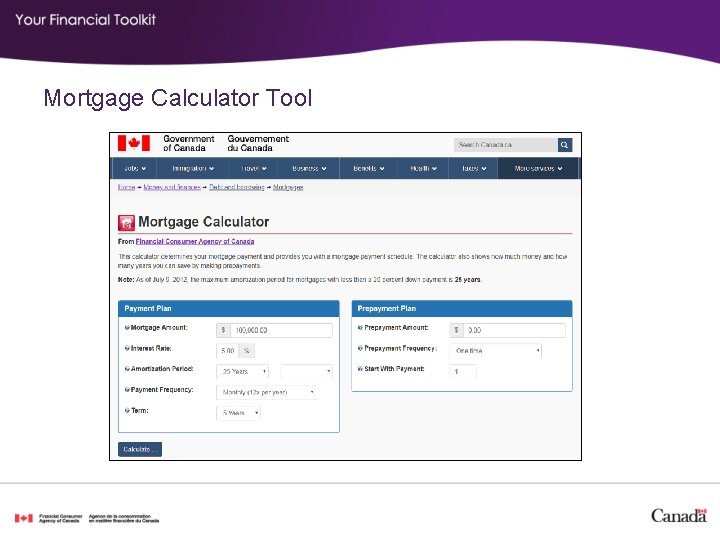The width and height of the screenshot is (720, 540).
Task: Click the red Mortgage Calculator house icon
Action: tap(126, 223)
